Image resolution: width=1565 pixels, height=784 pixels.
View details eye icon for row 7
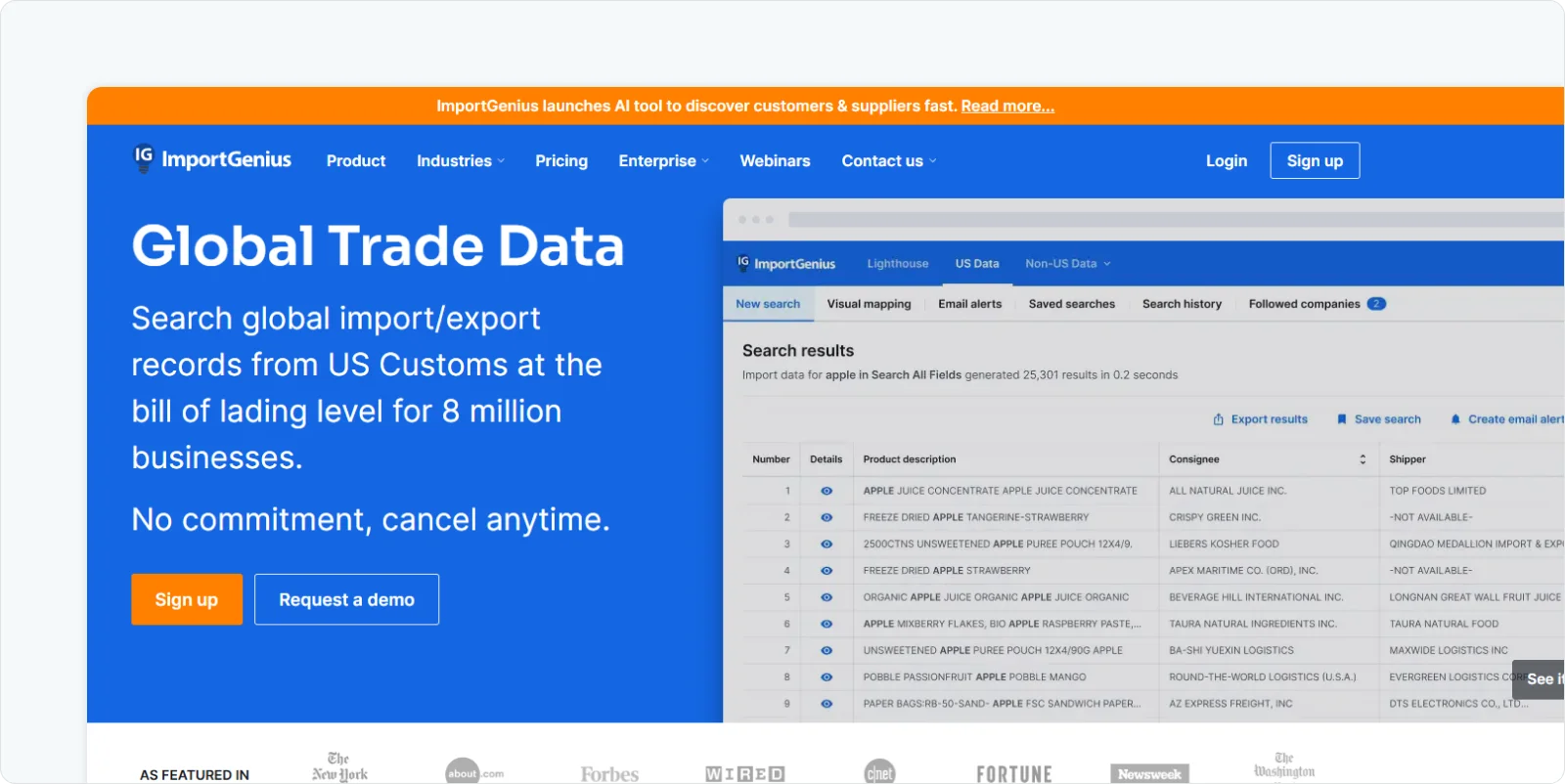click(827, 650)
